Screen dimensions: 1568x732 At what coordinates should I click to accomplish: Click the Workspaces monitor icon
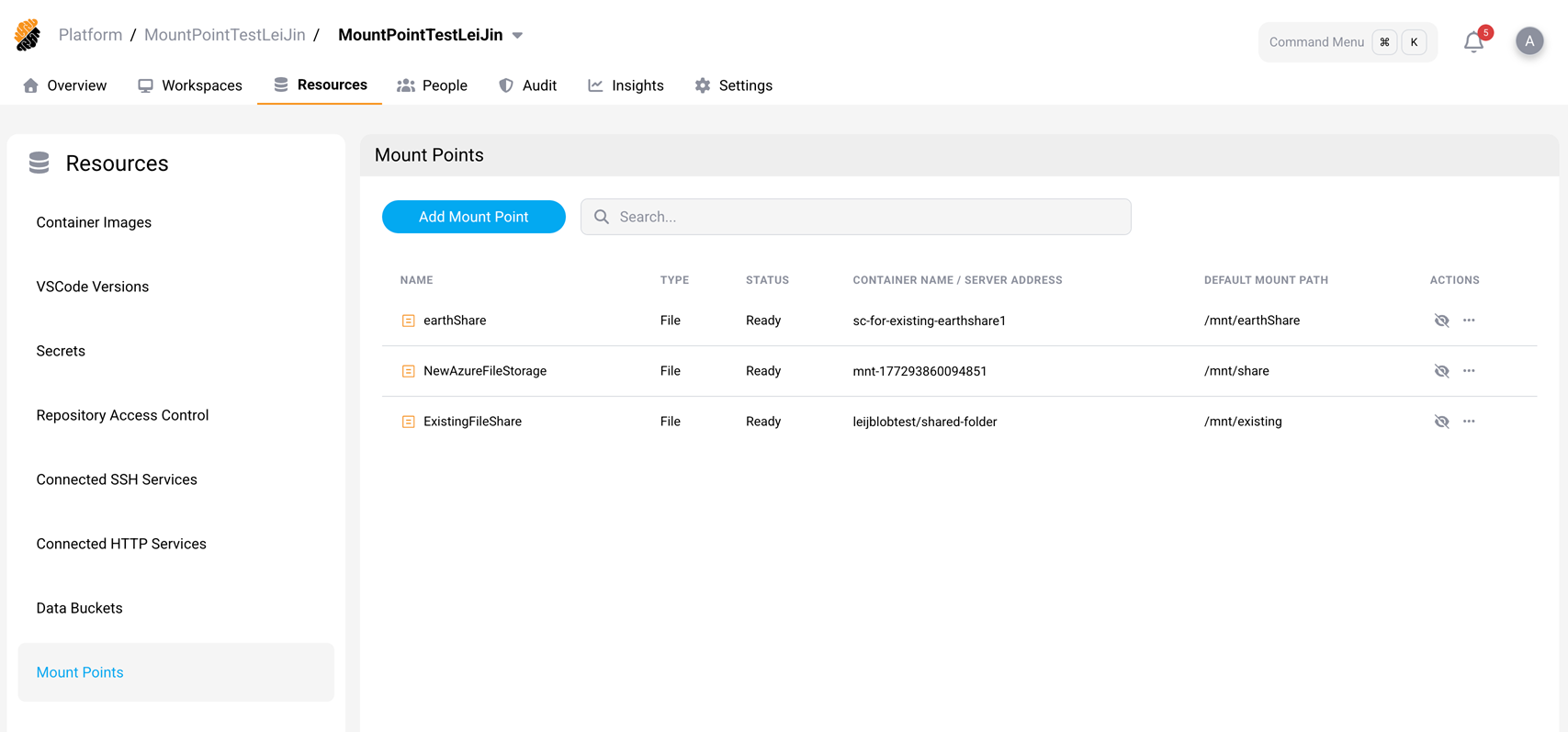point(145,85)
